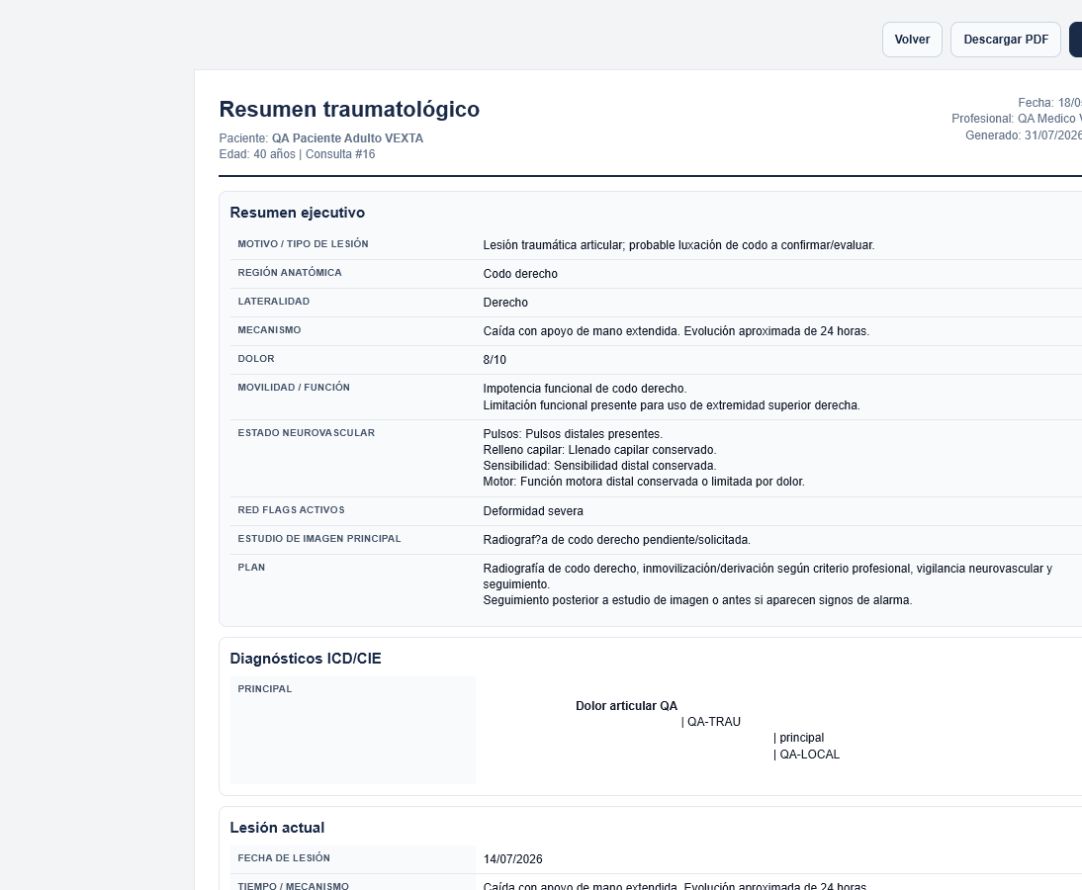1082x890 pixels.
Task: Click the 'PRINCIPAL' diagnosis label
Action: 264,689
